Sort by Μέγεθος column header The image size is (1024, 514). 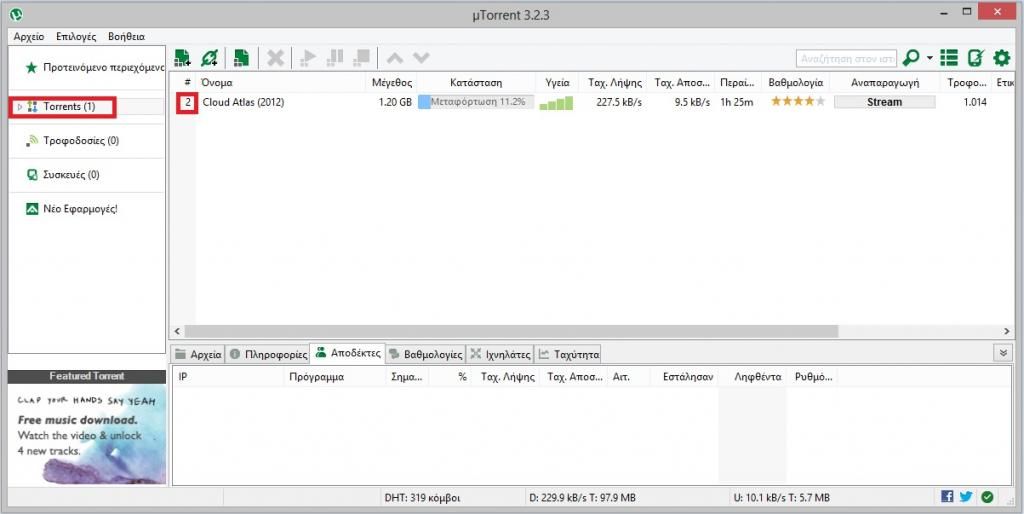click(391, 82)
